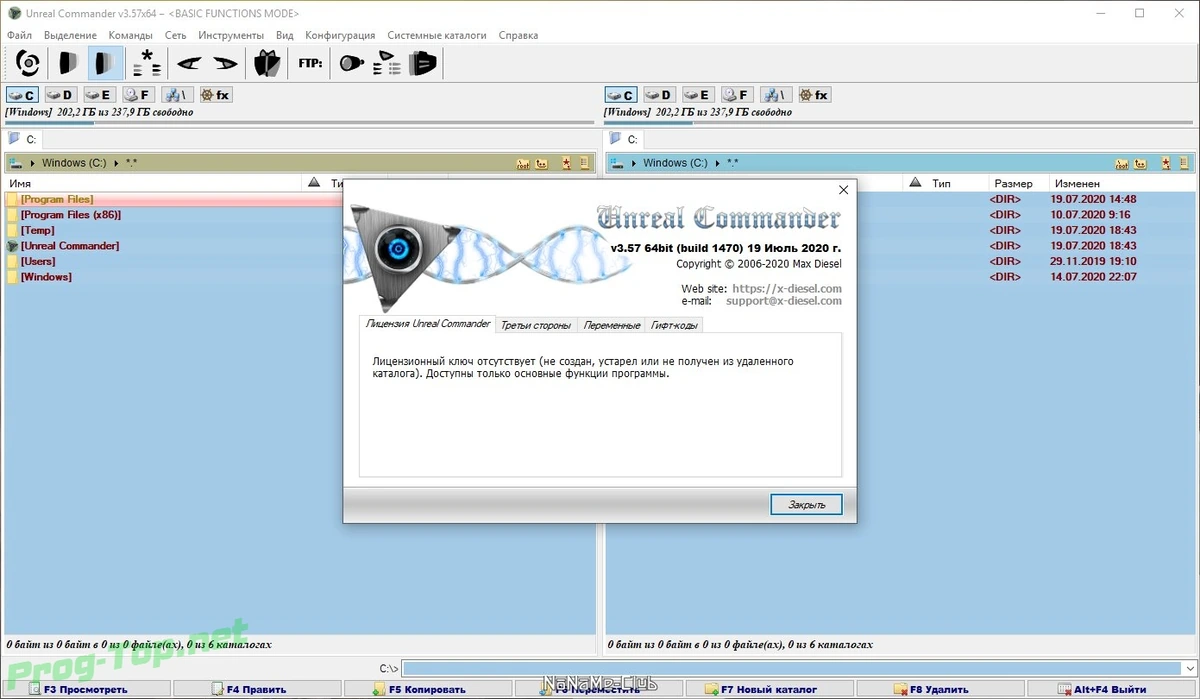Image resolution: width=1200 pixels, height=699 pixels.
Task: Switch to the Переменные tab
Action: (x=612, y=325)
